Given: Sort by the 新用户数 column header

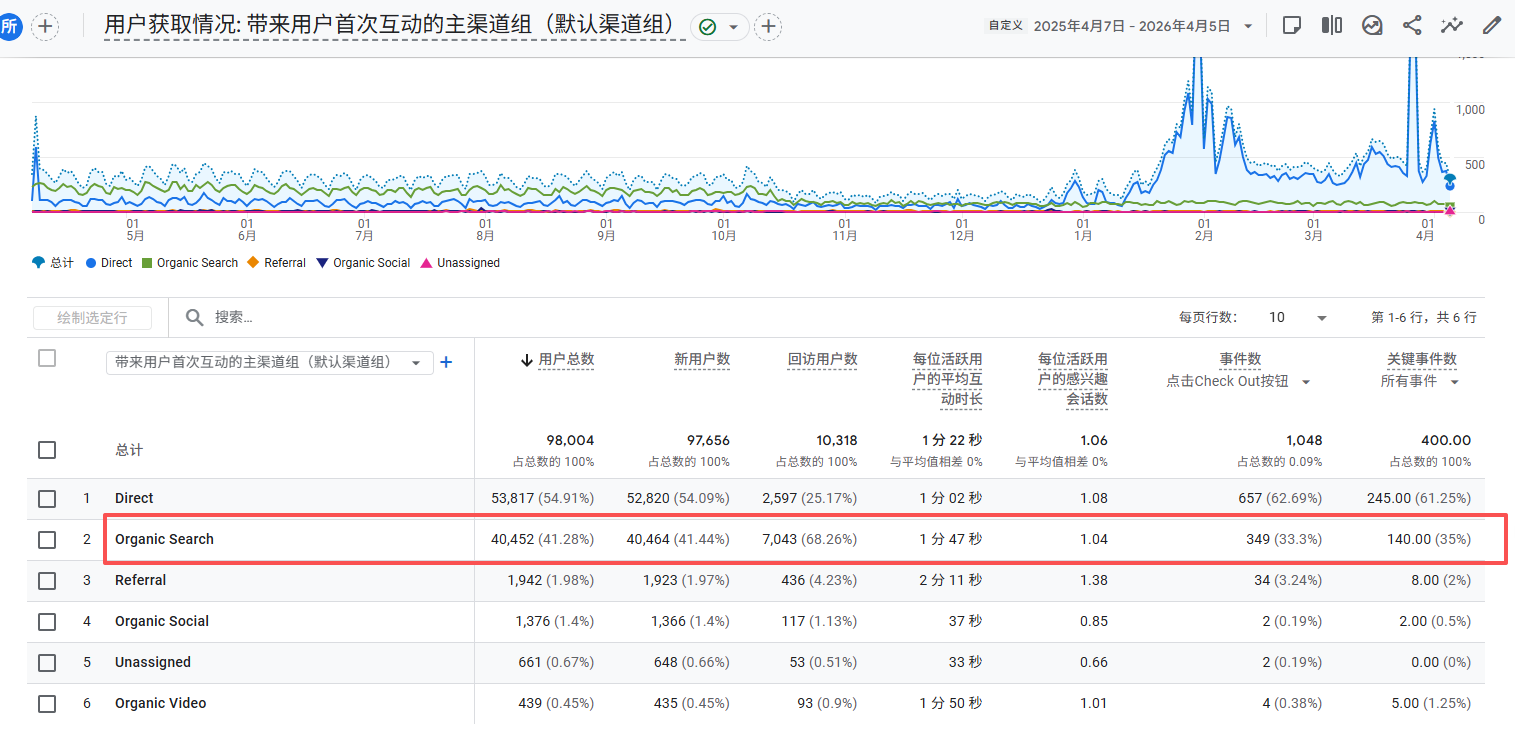Looking at the screenshot, I should [x=701, y=359].
